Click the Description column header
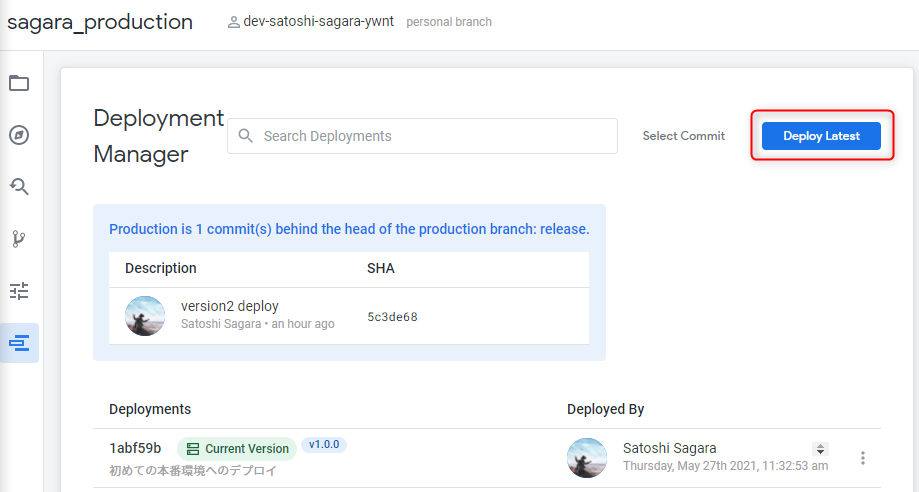919x492 pixels. (161, 269)
